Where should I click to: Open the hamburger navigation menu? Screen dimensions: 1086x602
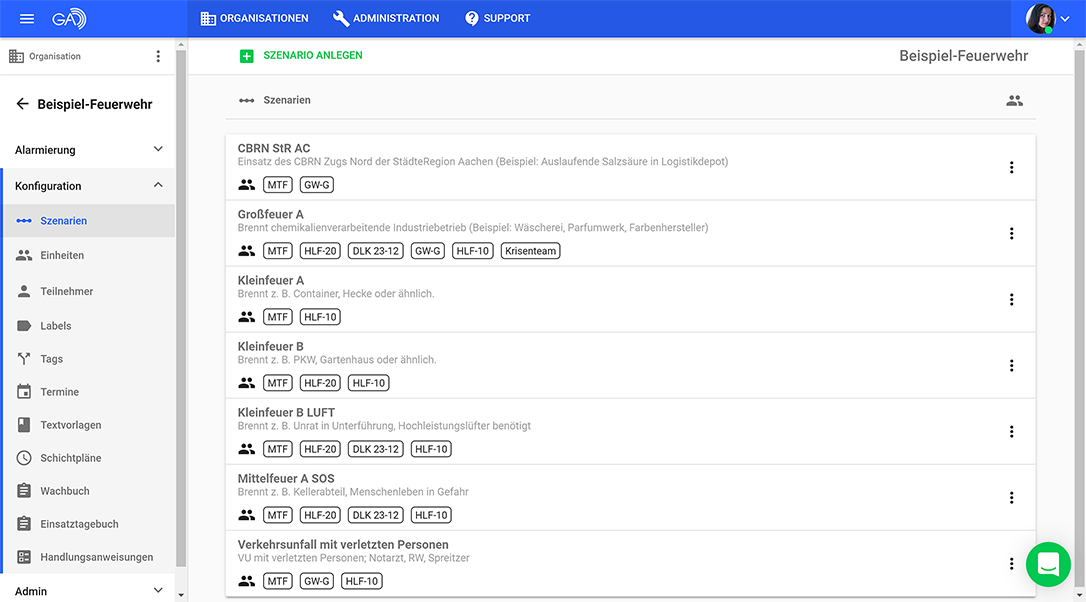(x=27, y=19)
